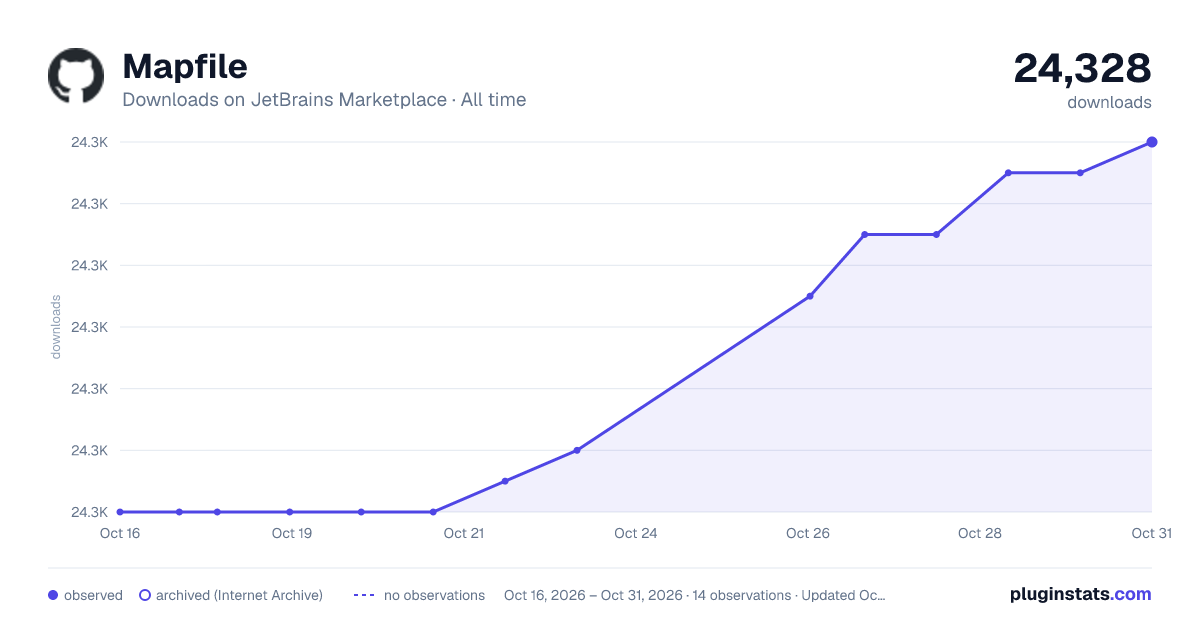The height and width of the screenshot is (630, 1200).
Task: Click the Oct 31 x-axis label
Action: click(x=1151, y=533)
